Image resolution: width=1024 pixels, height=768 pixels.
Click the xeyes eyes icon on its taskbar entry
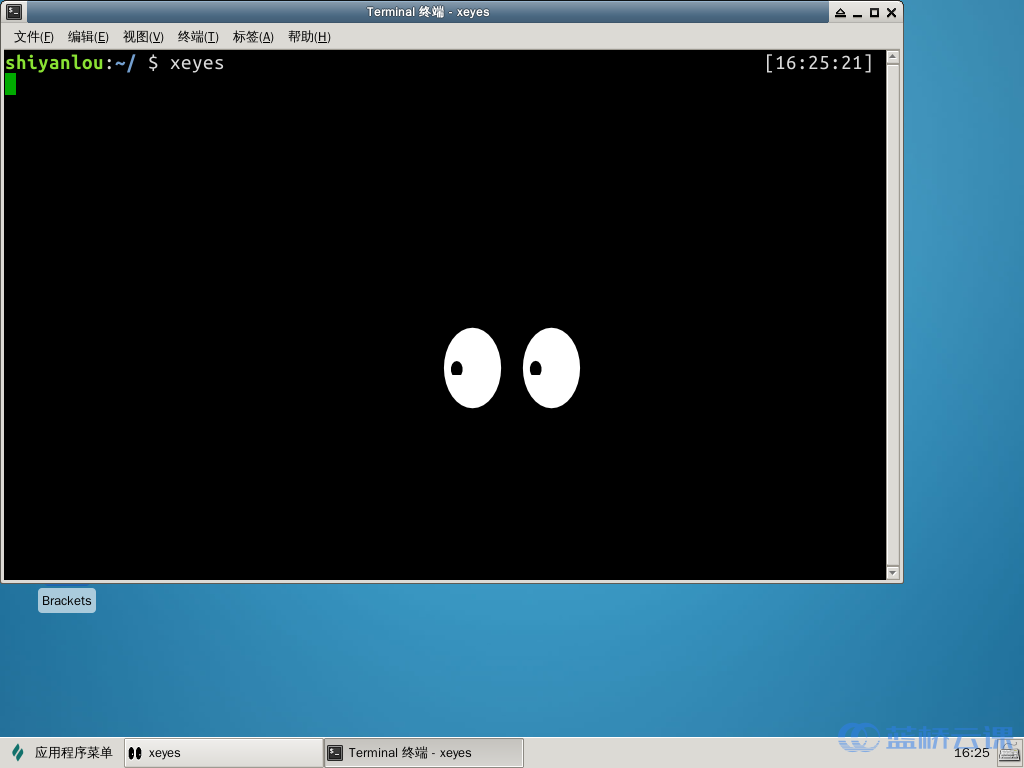point(136,752)
